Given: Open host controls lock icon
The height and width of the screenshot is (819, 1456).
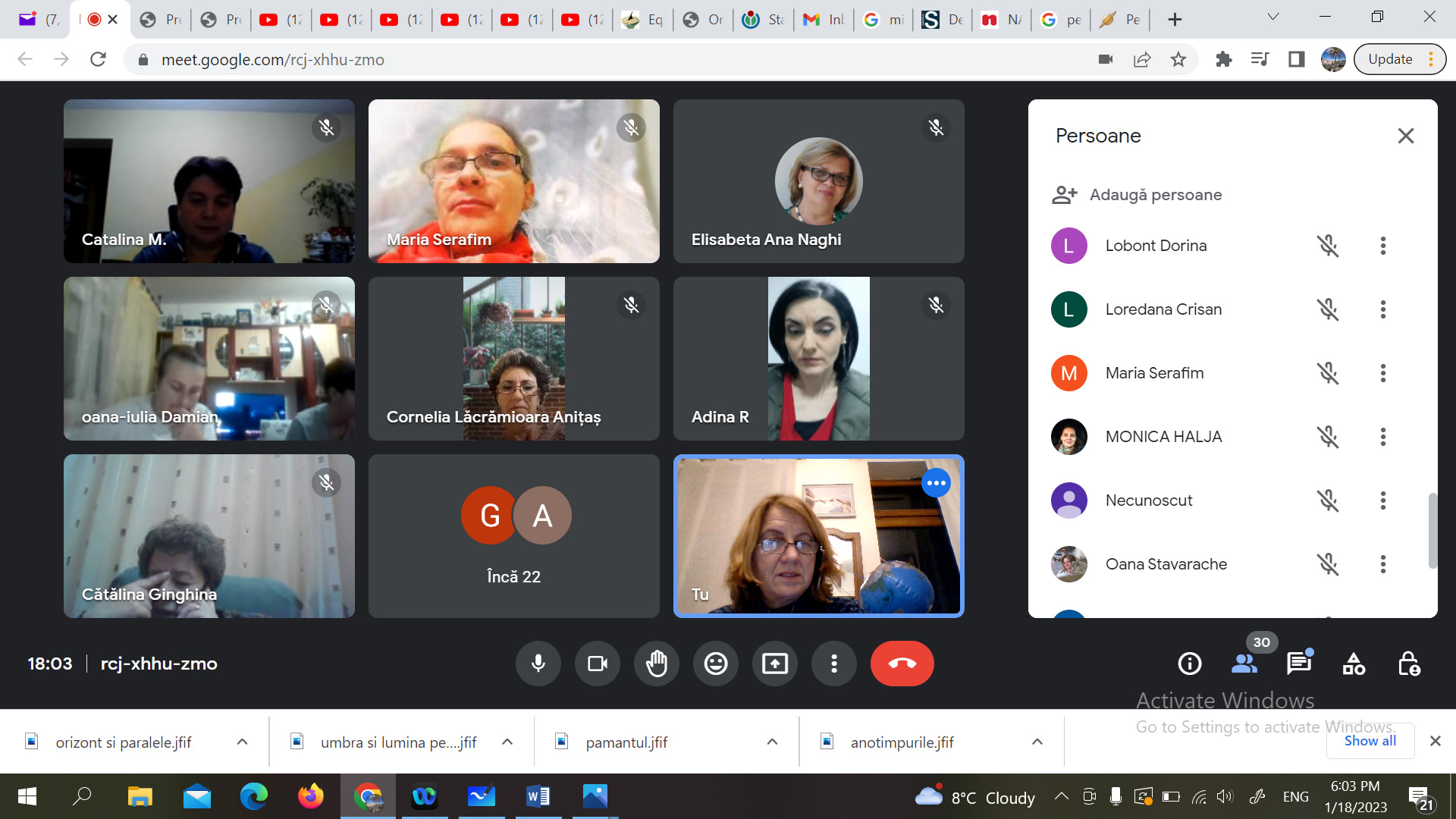Looking at the screenshot, I should (x=1409, y=664).
